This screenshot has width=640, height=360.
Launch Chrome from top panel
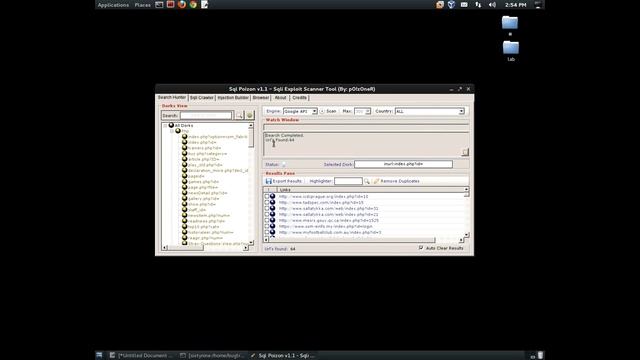(193, 4)
